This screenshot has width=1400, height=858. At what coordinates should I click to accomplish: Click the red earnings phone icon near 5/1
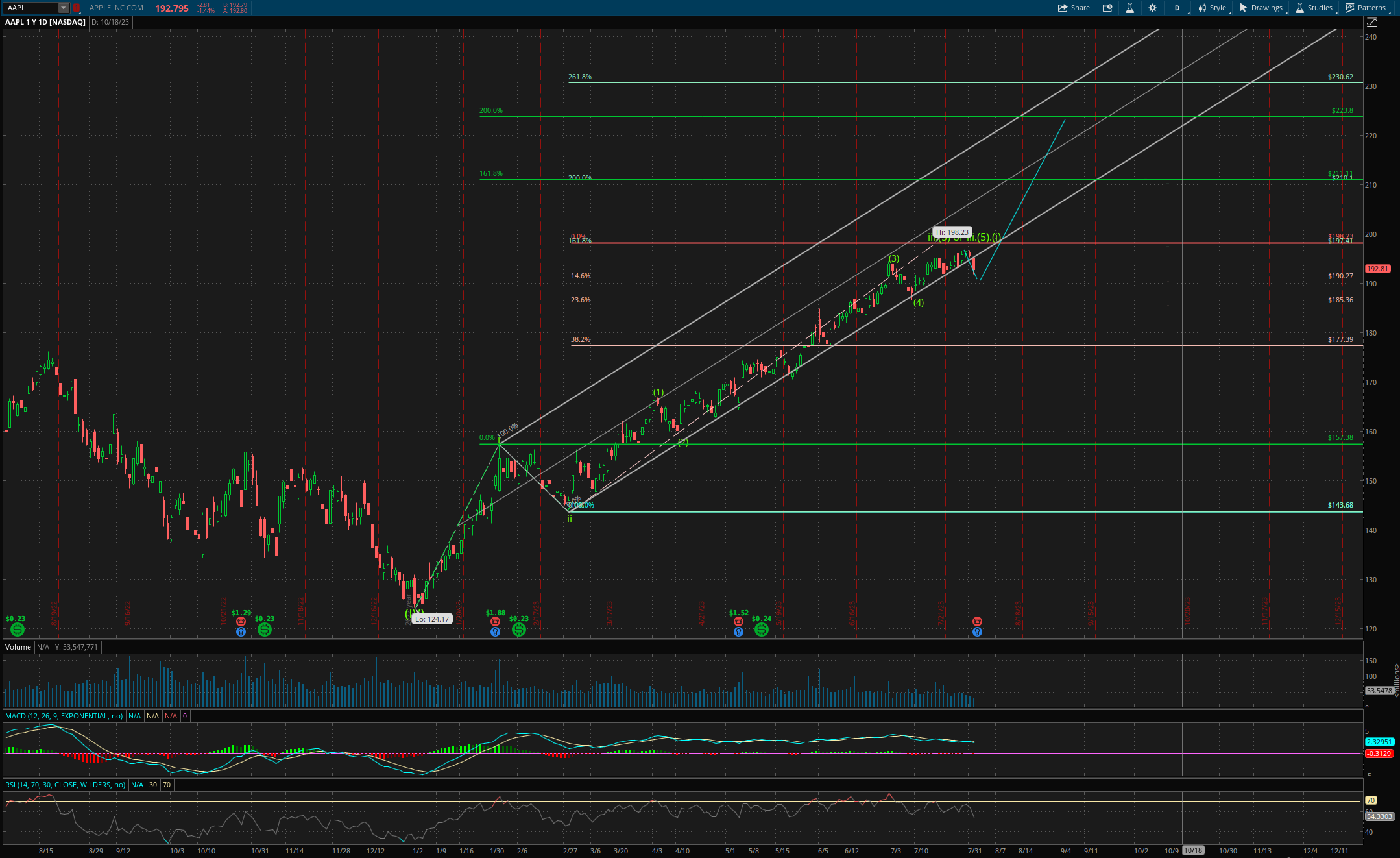click(738, 622)
